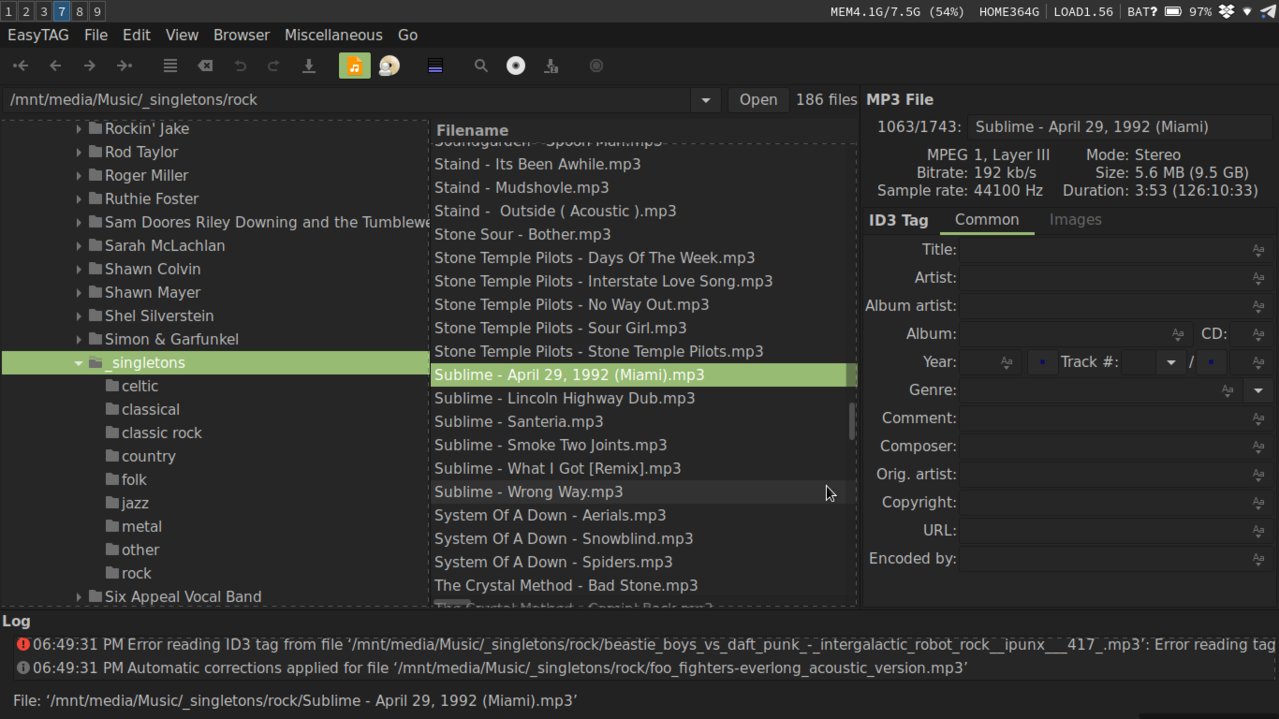Go to previous file arrow icon

(55, 66)
